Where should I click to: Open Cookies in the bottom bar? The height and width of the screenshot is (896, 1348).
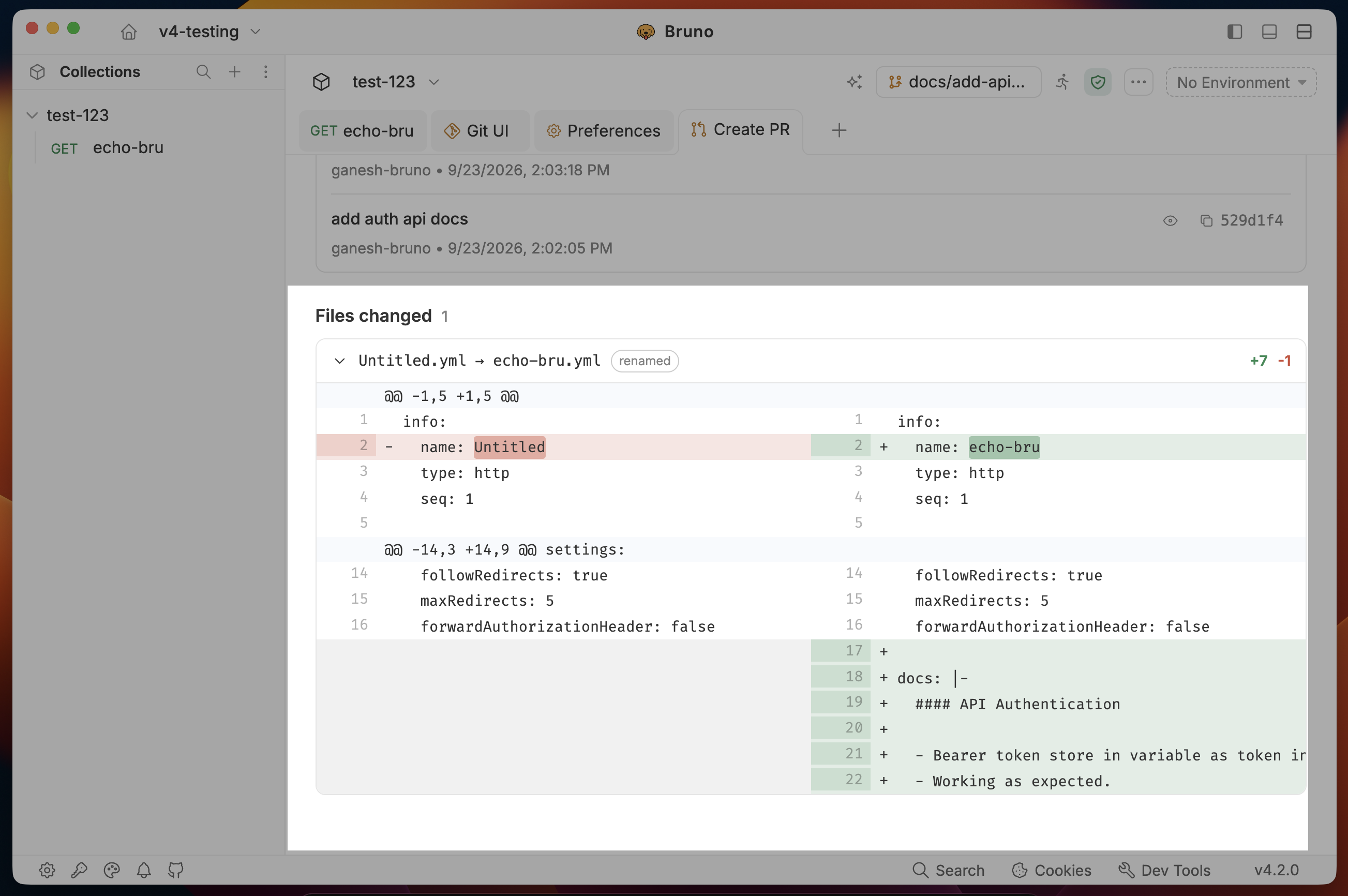pyautogui.click(x=1051, y=870)
